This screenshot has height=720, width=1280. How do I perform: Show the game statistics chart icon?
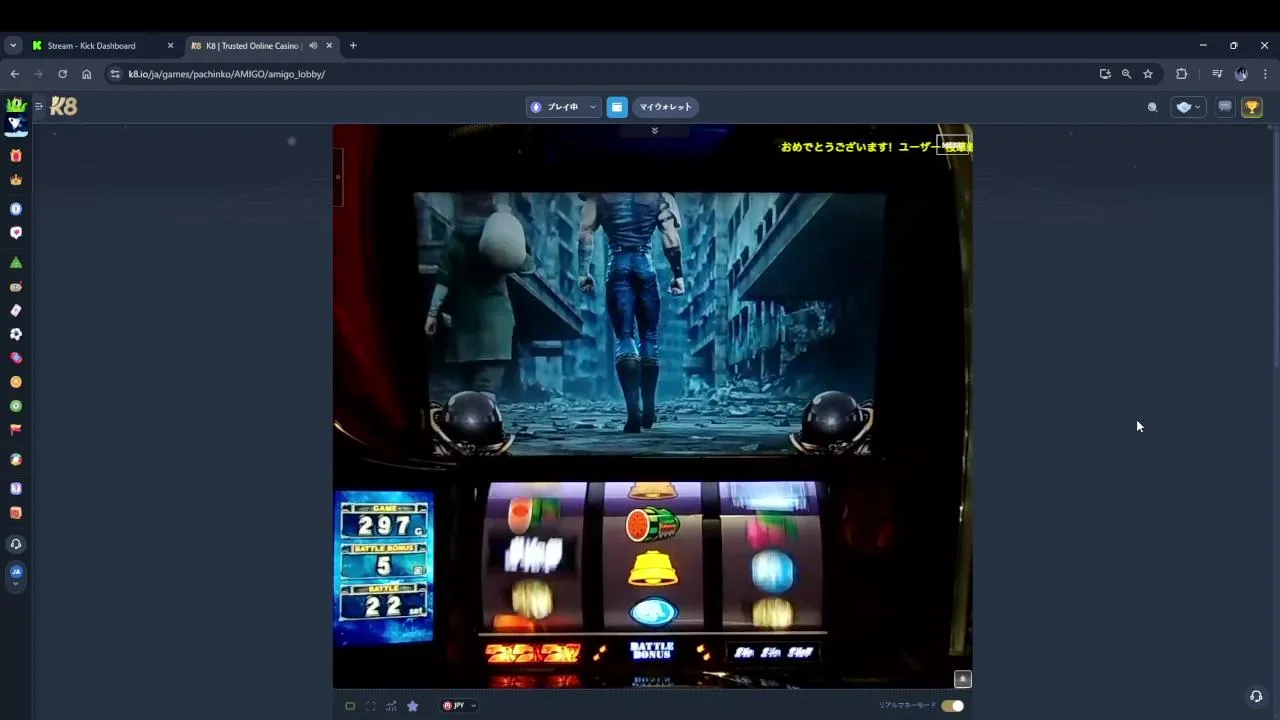click(391, 706)
